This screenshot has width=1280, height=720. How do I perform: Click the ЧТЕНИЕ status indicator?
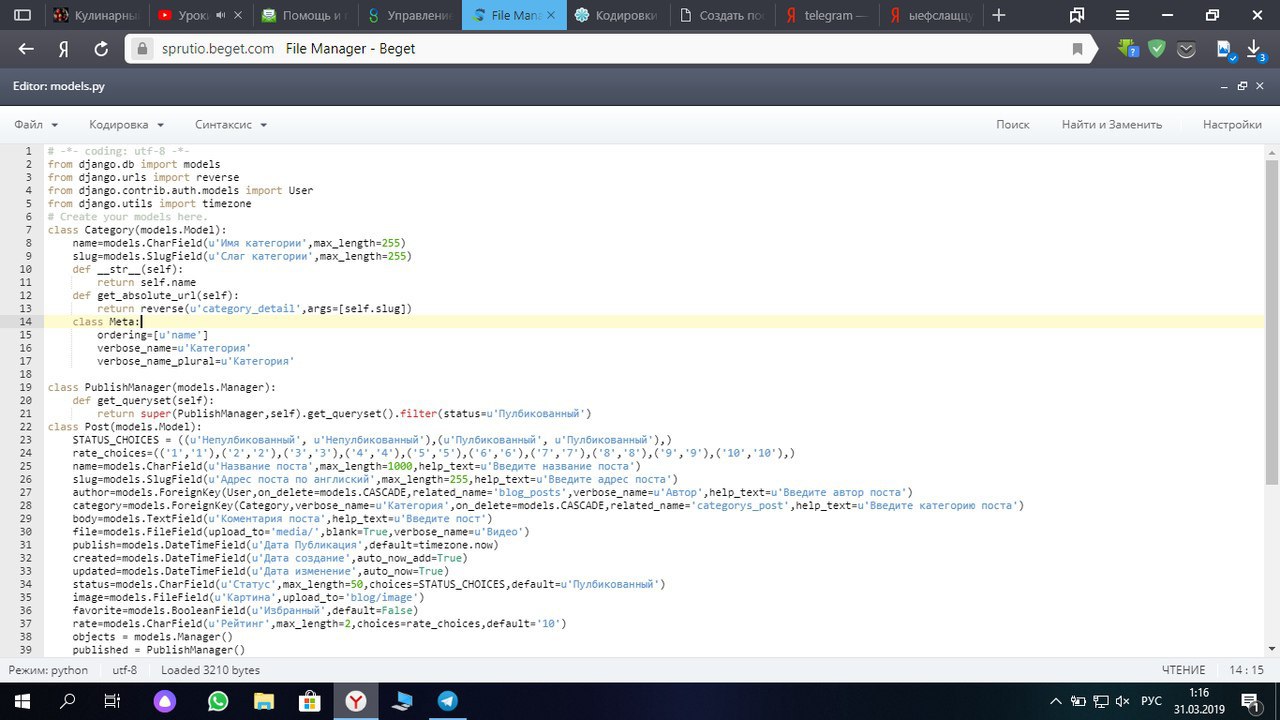[x=1184, y=670]
